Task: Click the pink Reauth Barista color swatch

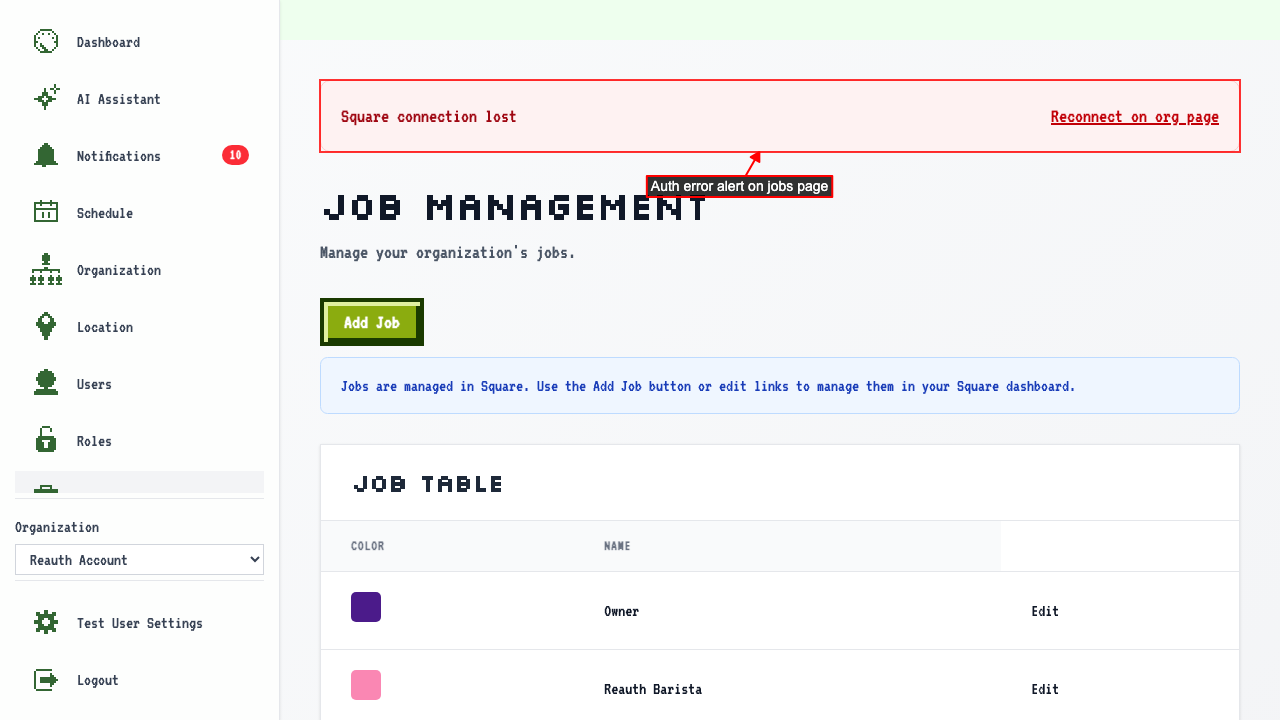Action: tap(366, 685)
